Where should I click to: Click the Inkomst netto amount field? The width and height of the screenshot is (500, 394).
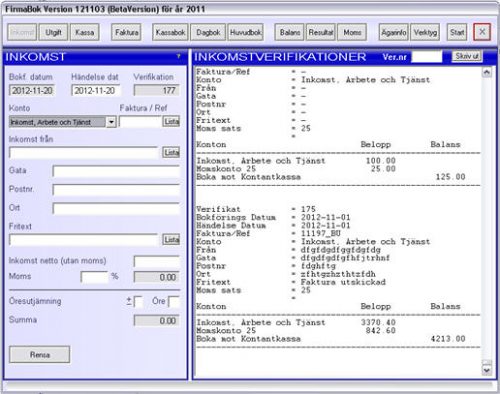(157, 262)
